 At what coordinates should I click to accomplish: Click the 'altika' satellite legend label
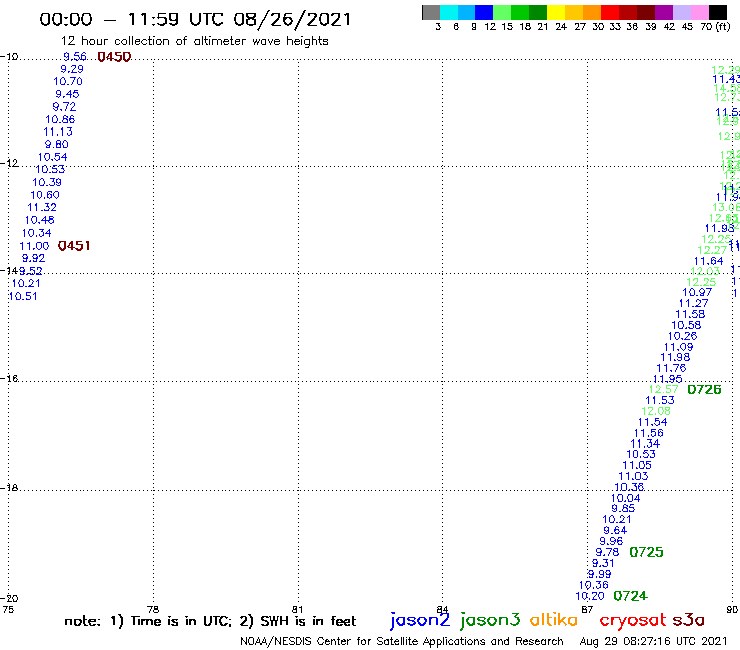pos(554,619)
